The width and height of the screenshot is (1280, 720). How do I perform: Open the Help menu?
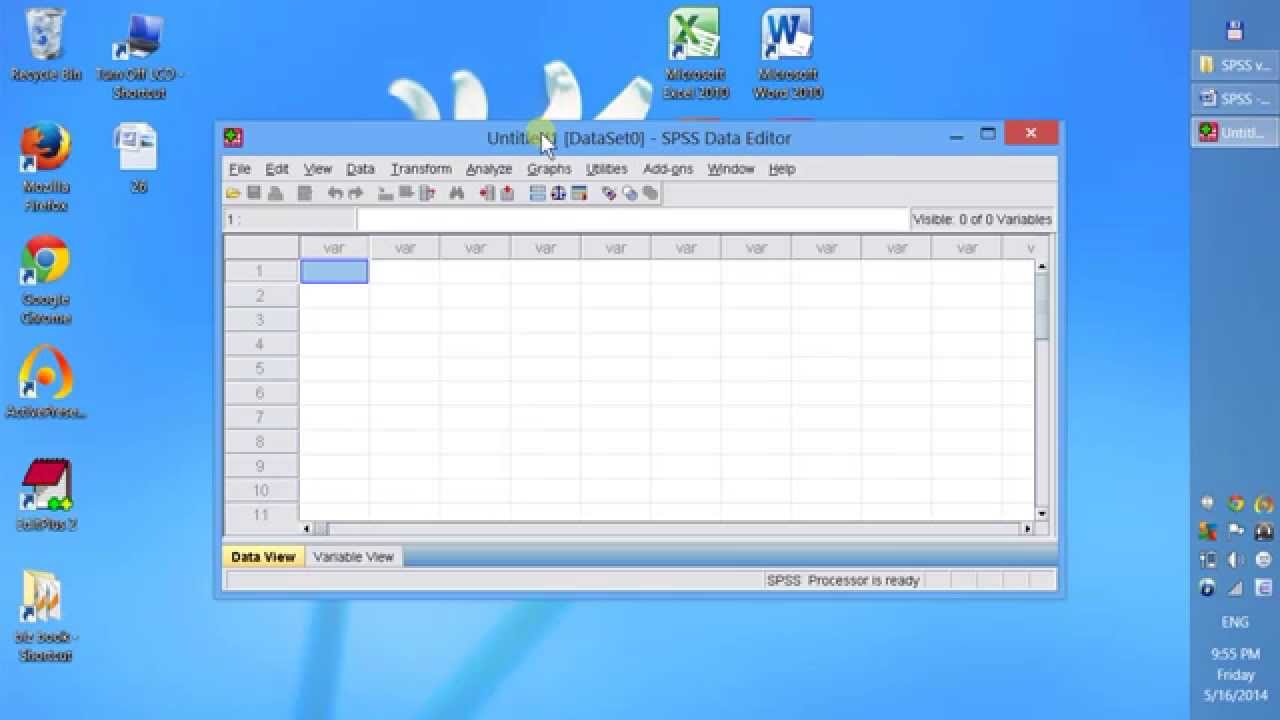coord(782,169)
